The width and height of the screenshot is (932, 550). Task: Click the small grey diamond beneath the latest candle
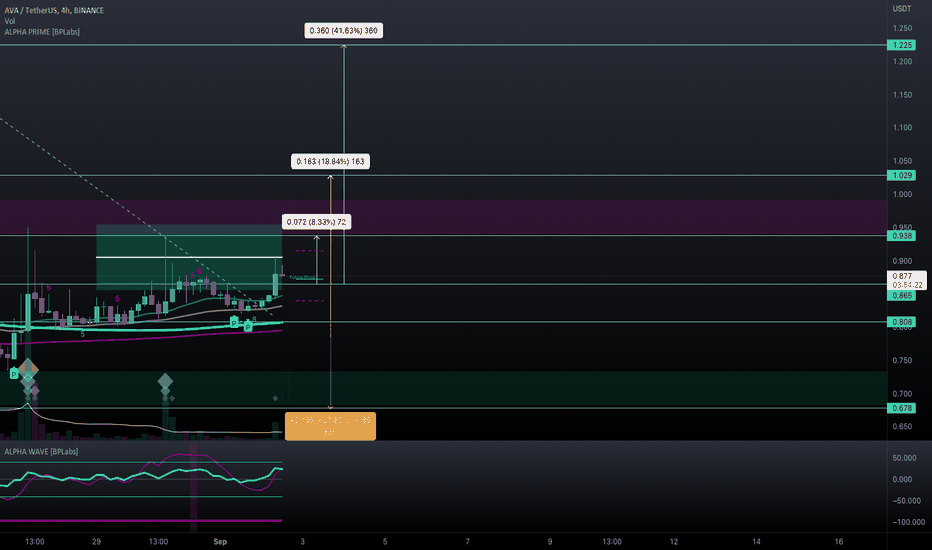click(275, 398)
